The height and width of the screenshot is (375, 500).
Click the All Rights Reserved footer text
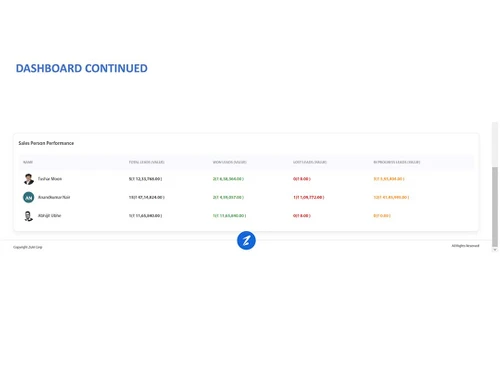[465, 246]
